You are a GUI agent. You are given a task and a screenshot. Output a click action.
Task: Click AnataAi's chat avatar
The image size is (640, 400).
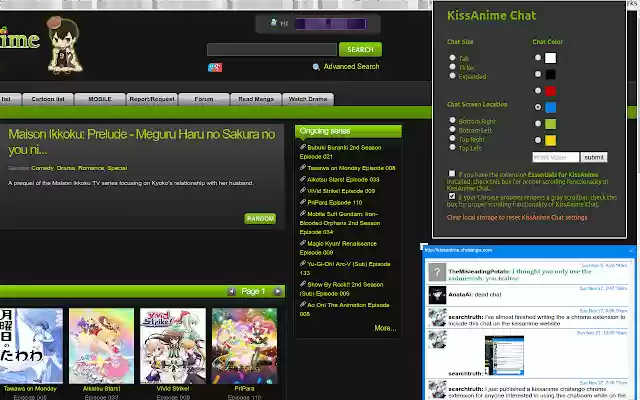(437, 295)
